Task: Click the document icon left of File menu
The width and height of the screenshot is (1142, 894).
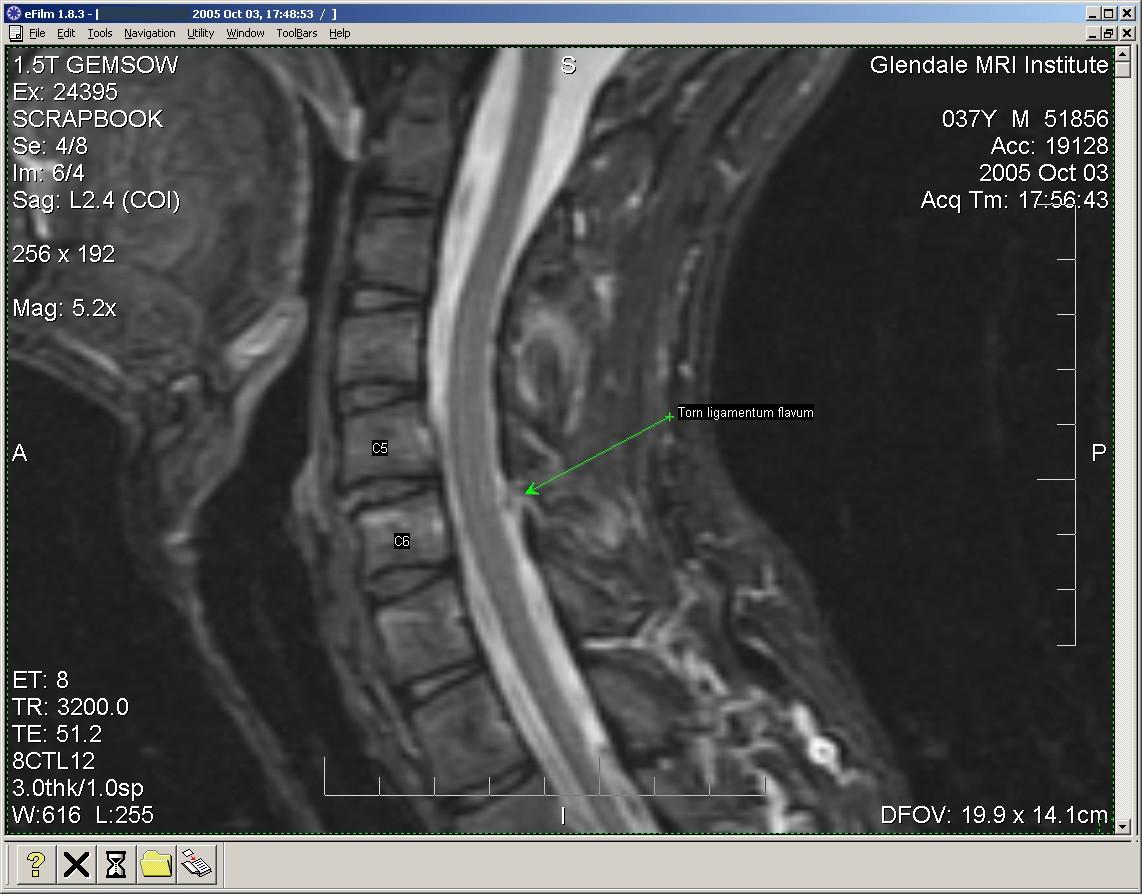Action: click(15, 33)
